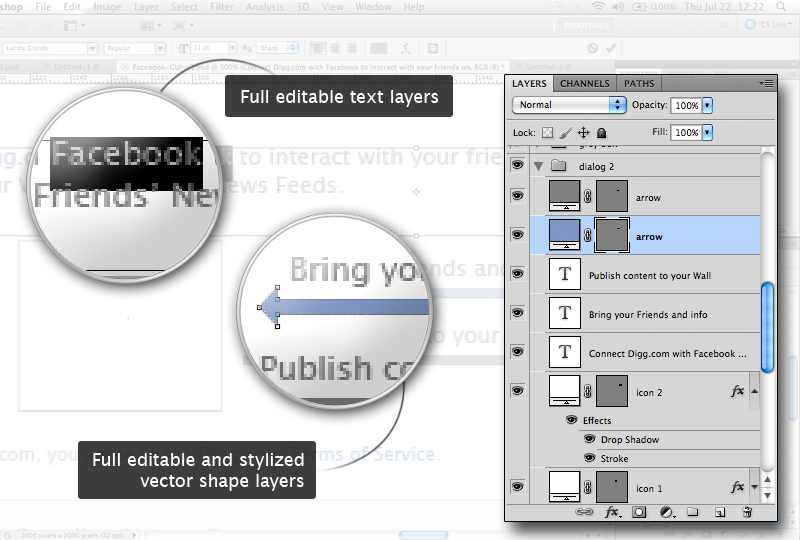Screen dimensions: 800x540
Task: Toggle the Drop Shadow effect visibility
Action: (x=589, y=439)
